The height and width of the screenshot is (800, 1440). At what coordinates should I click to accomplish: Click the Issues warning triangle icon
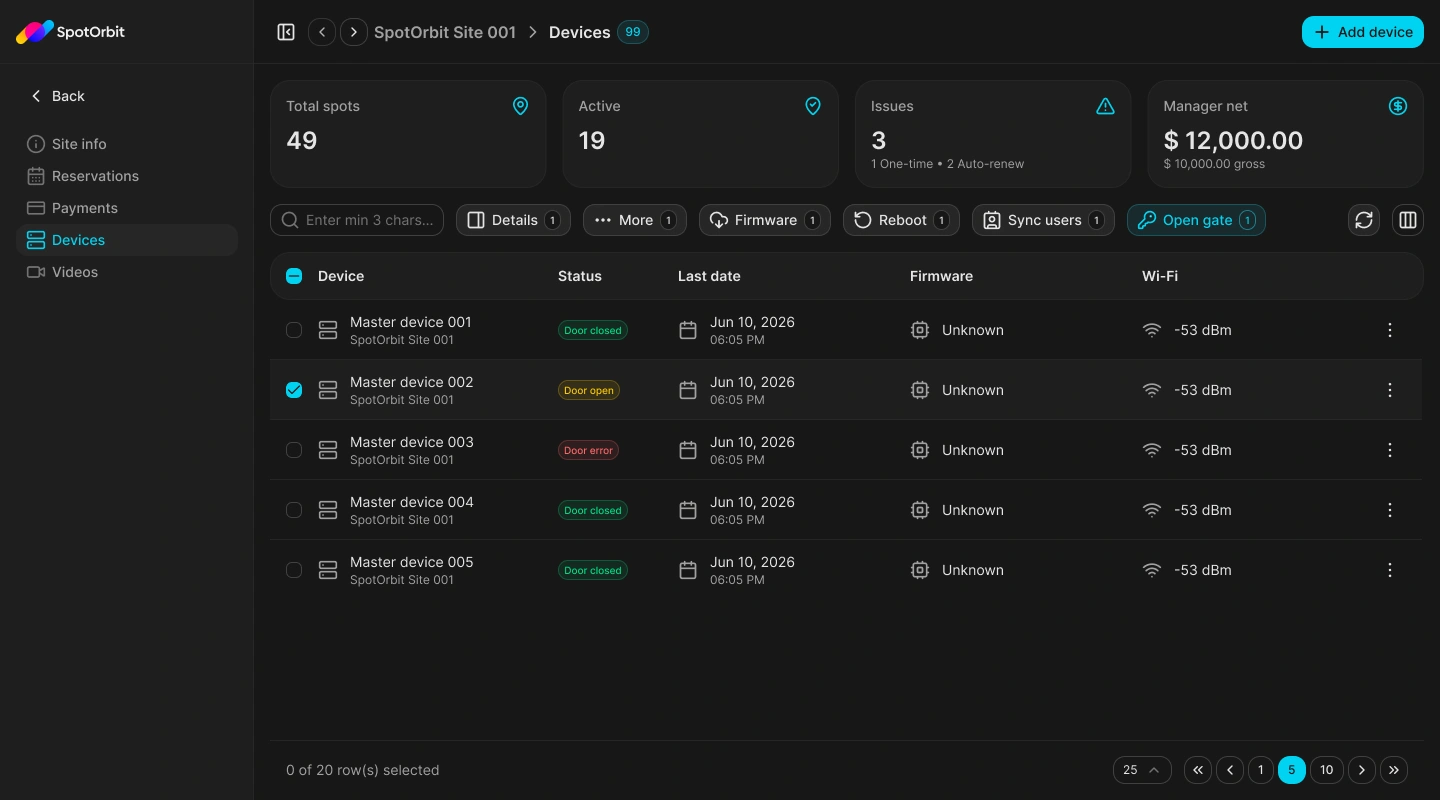pos(1105,106)
